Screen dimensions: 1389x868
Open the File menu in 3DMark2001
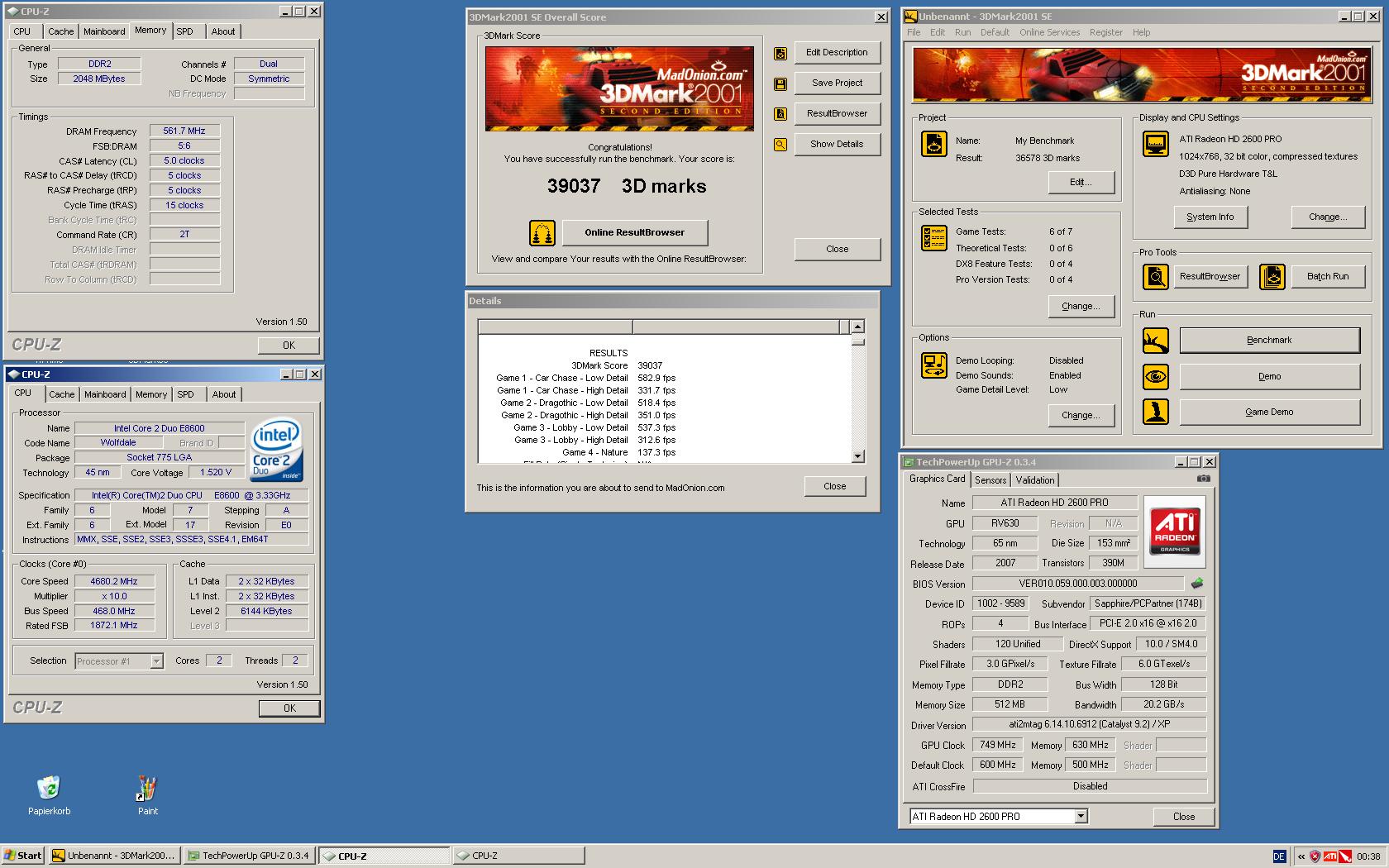click(x=914, y=32)
